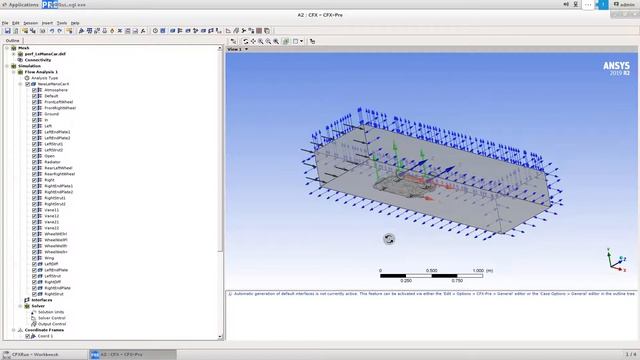
Task: Click the XYZ axis triad in viewer
Action: point(616,260)
